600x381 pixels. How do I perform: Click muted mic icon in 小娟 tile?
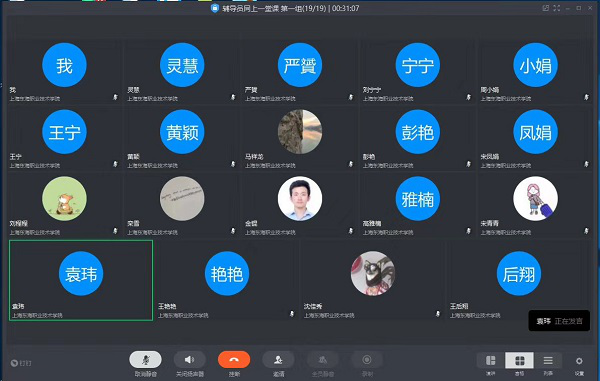coord(586,97)
